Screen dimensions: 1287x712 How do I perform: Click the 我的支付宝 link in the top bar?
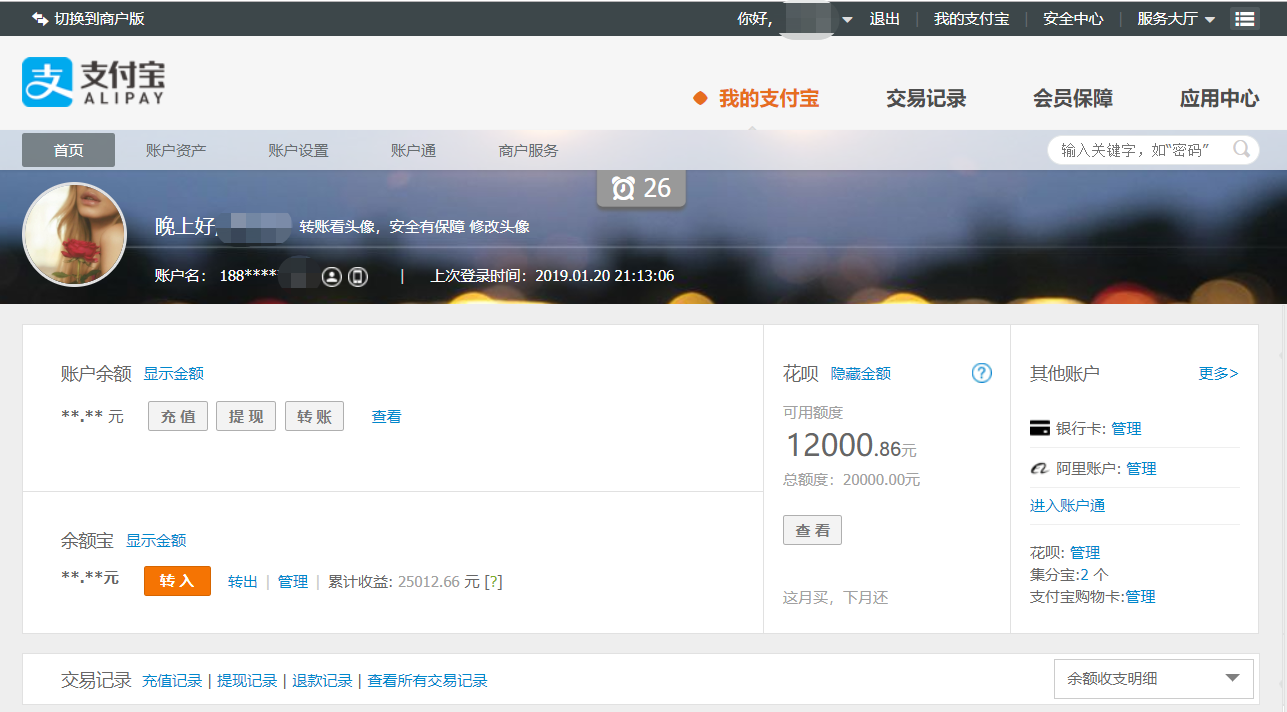coord(971,19)
